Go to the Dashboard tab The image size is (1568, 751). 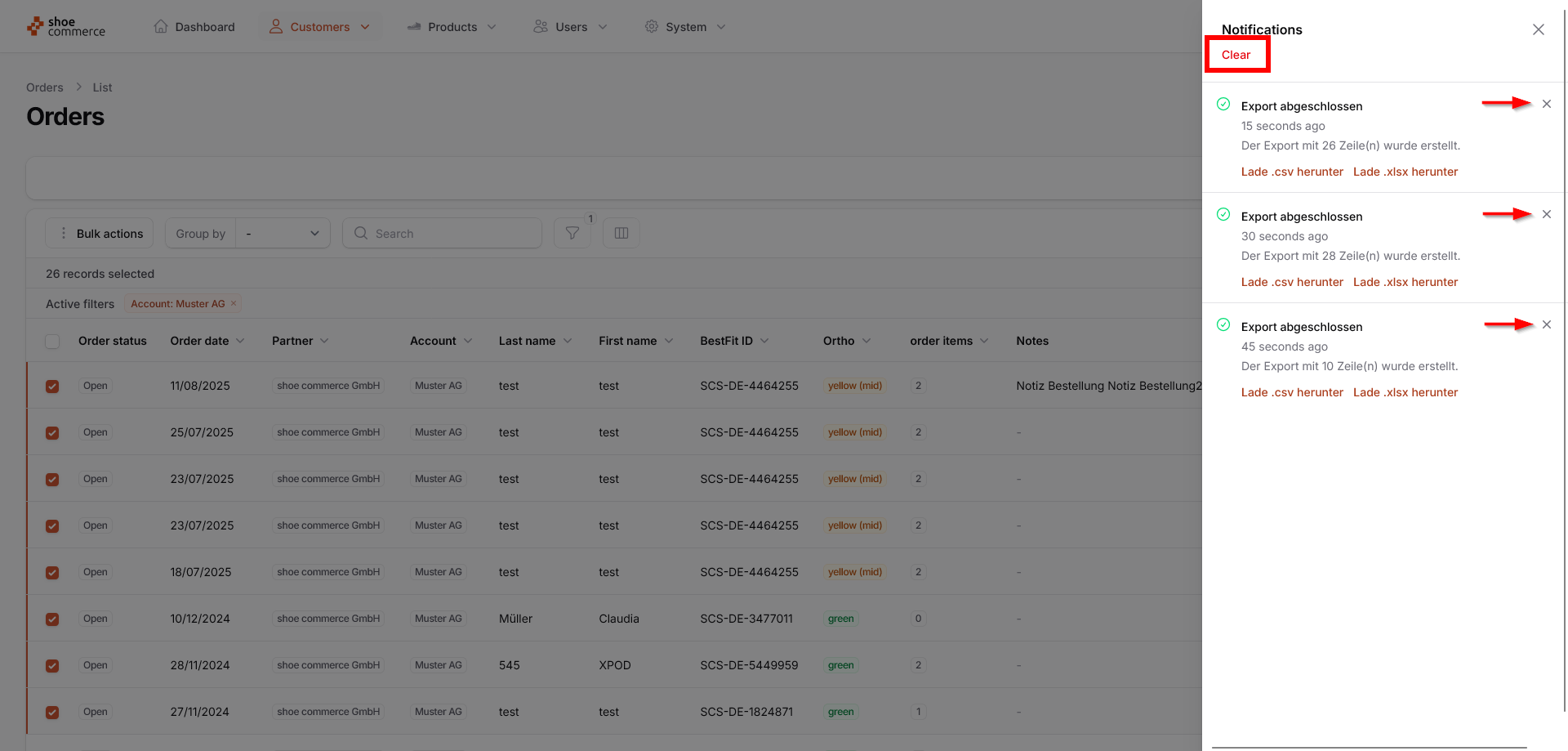(x=194, y=27)
